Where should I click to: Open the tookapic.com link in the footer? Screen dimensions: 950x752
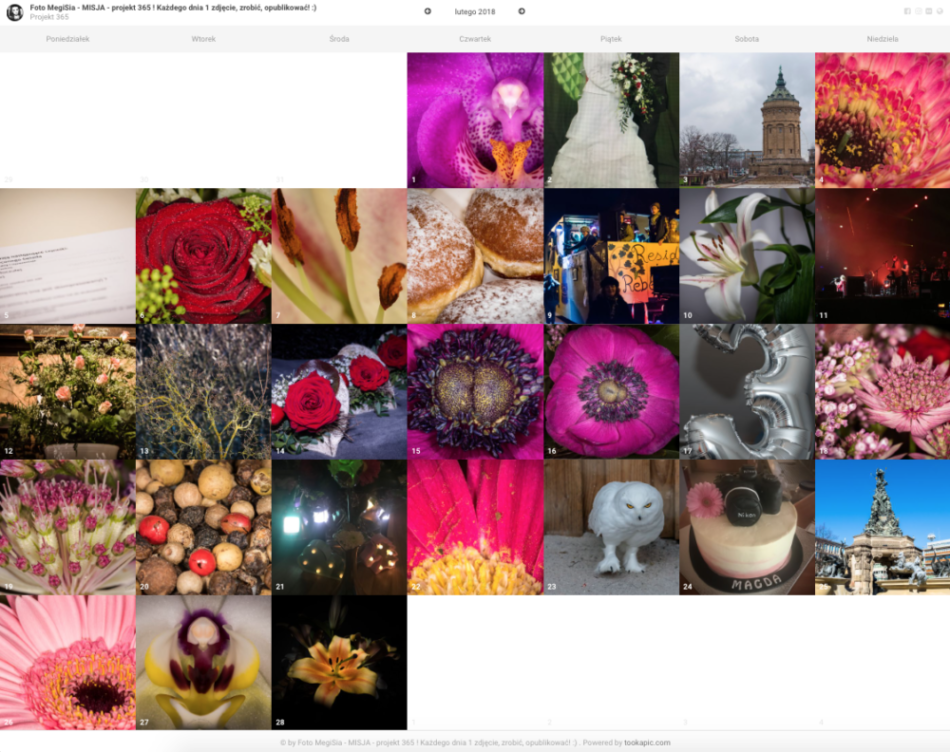tap(647, 743)
